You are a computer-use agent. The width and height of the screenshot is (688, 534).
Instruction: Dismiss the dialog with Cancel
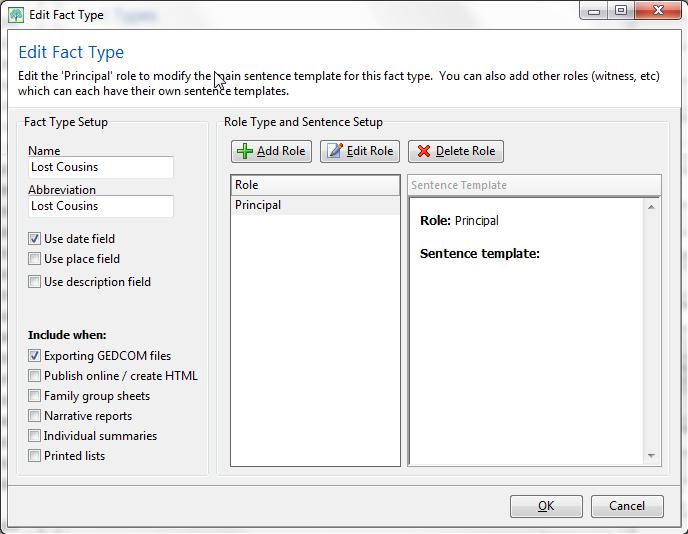point(627,506)
